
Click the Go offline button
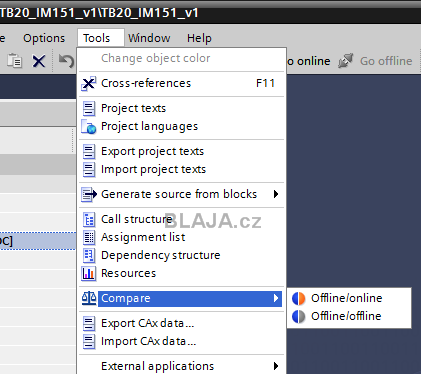pos(376,61)
